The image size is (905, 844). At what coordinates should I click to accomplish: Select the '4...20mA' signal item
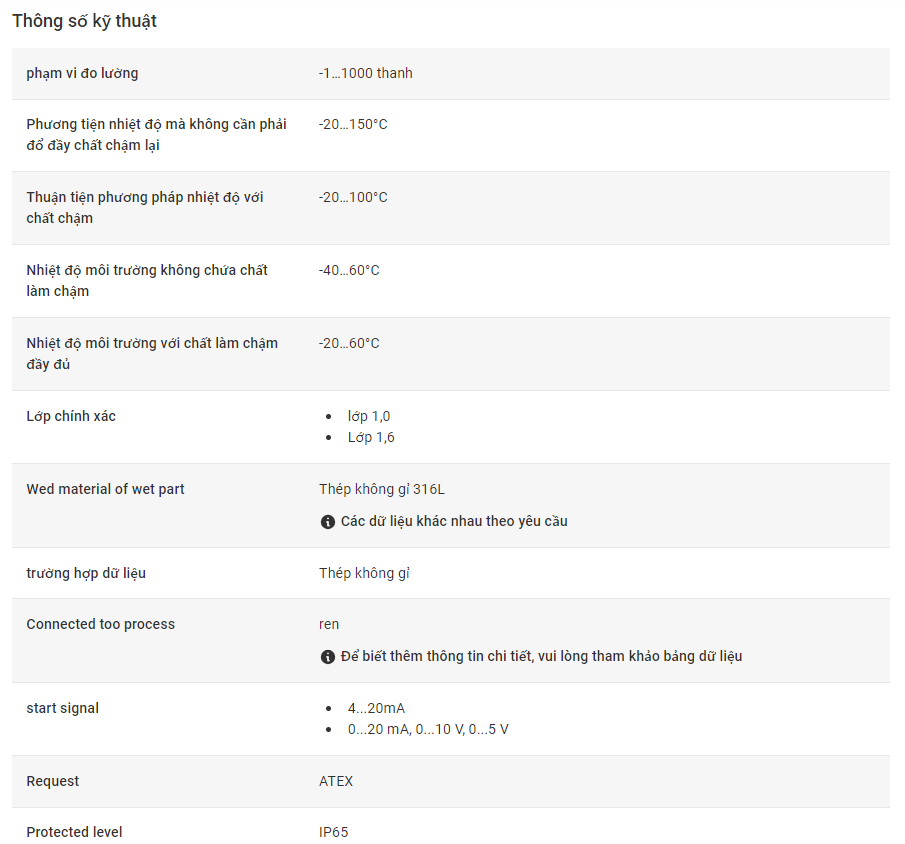pyautogui.click(x=376, y=708)
